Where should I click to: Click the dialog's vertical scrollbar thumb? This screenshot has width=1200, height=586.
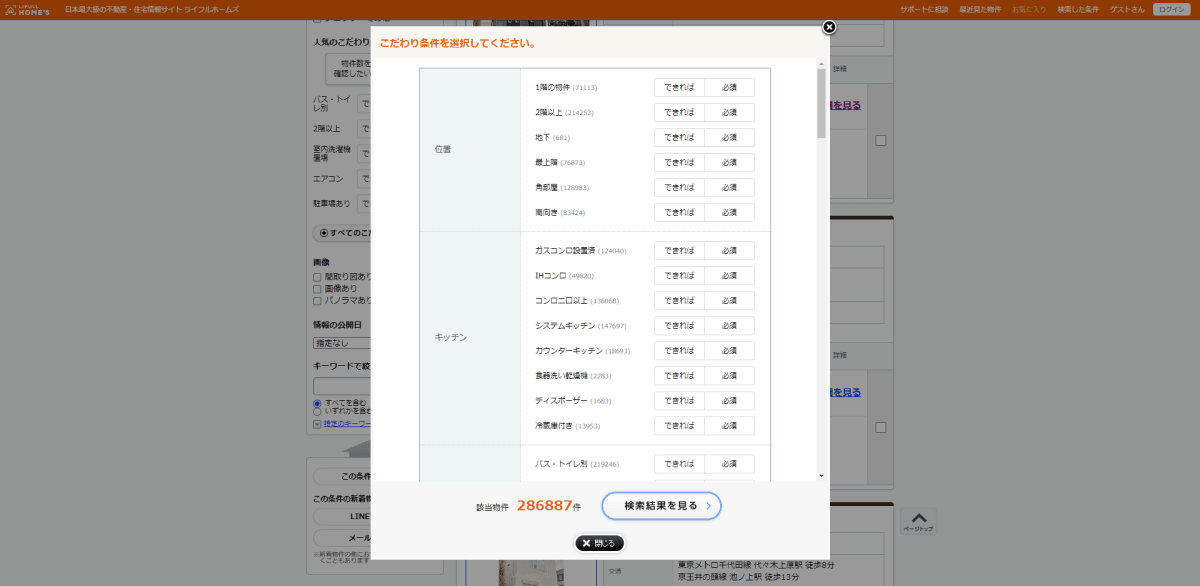click(821, 103)
